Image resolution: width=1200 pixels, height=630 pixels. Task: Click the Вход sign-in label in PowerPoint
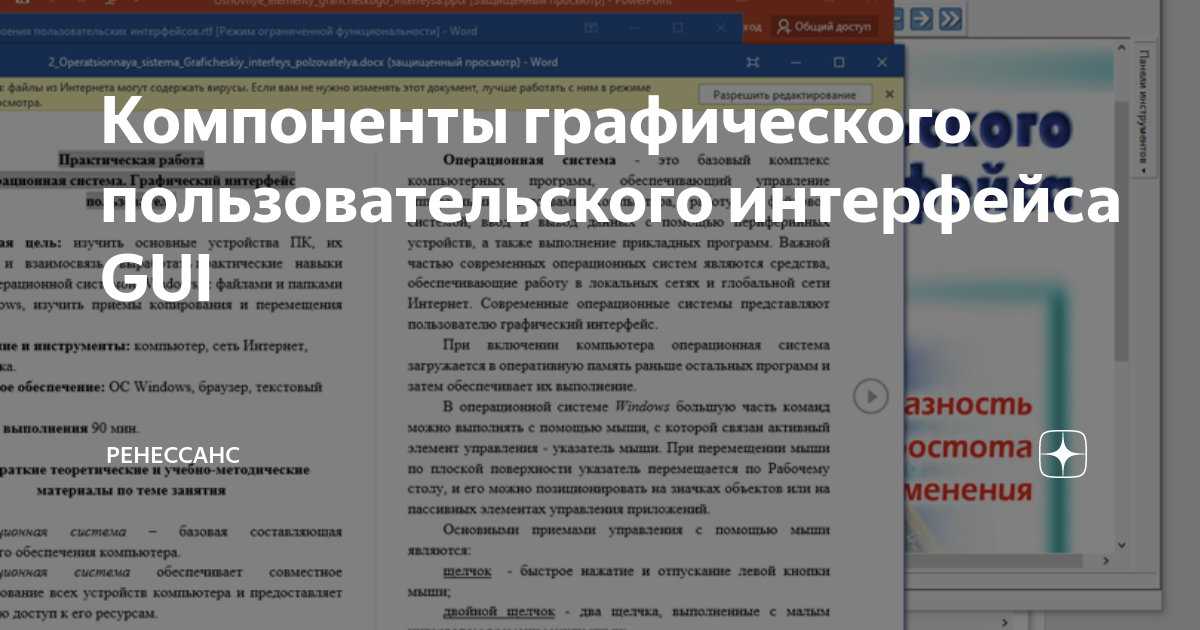pyautogui.click(x=752, y=28)
